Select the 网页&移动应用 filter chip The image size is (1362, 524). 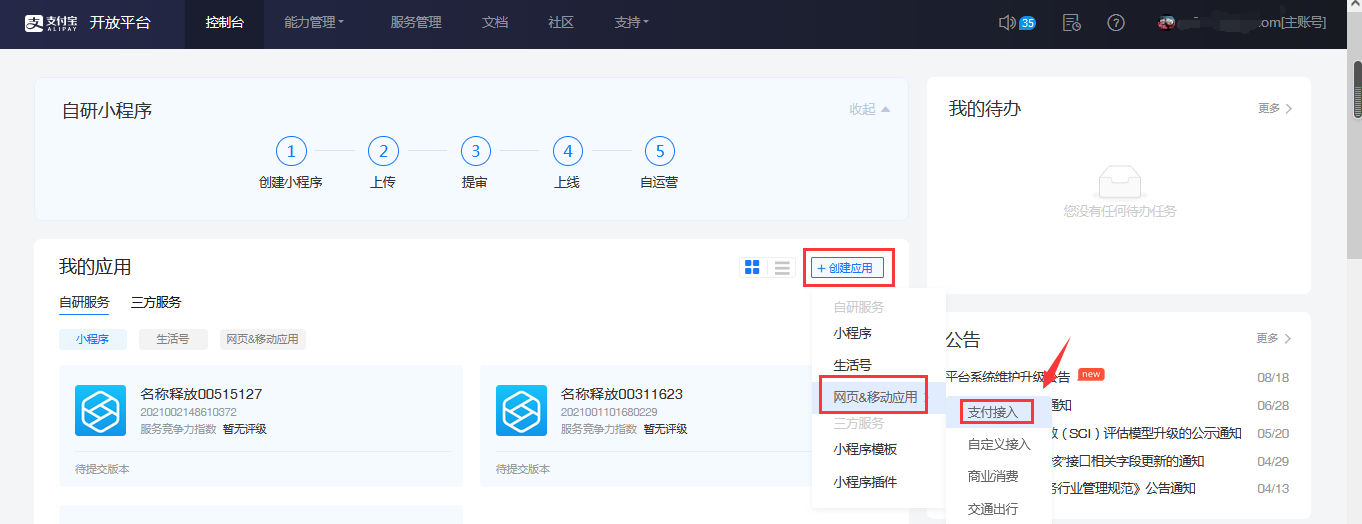(x=263, y=339)
